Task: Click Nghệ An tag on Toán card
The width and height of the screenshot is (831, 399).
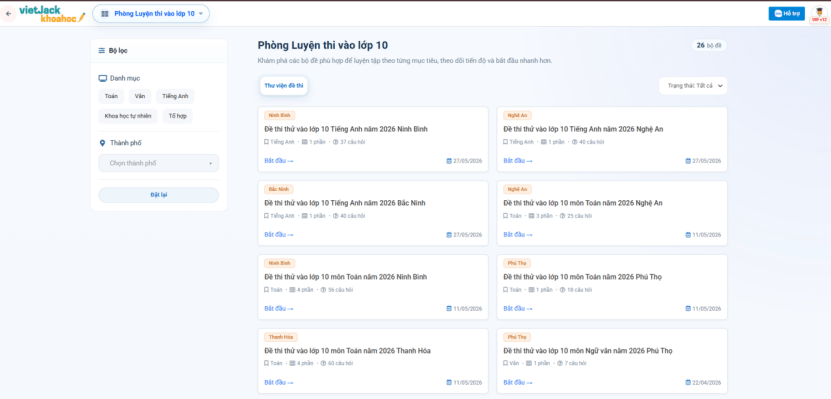Action: tap(517, 189)
